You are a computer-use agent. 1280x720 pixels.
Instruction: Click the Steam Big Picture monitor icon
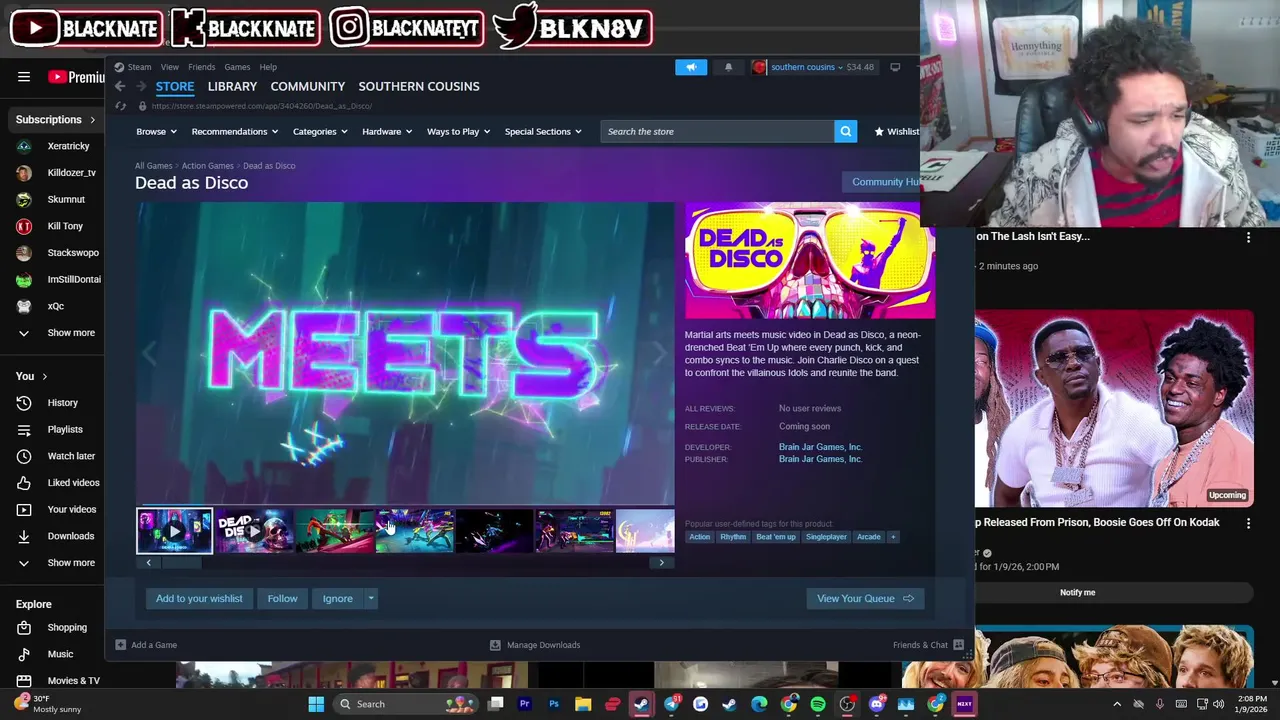895,67
